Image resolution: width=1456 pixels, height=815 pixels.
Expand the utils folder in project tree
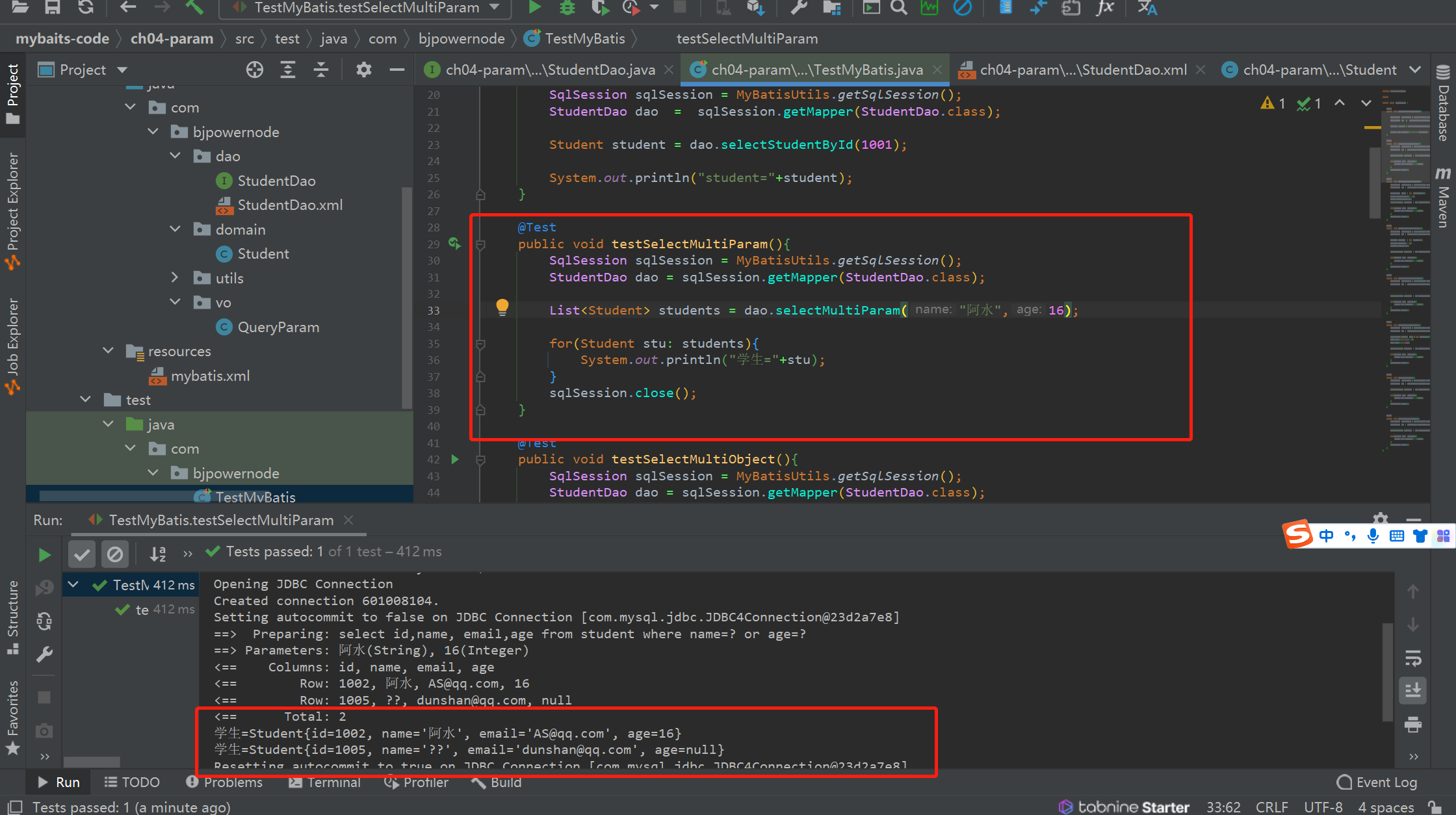pos(174,278)
